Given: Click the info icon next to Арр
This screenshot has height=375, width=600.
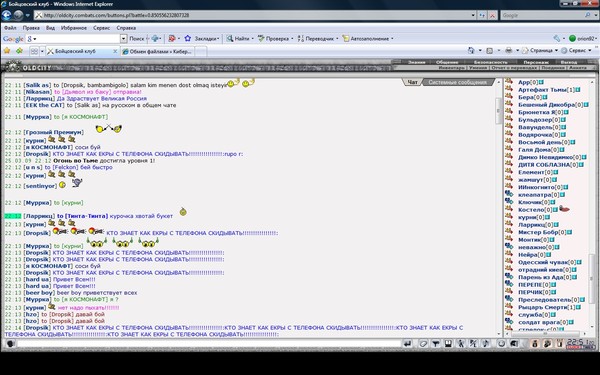Looking at the screenshot, I should click(541, 82).
